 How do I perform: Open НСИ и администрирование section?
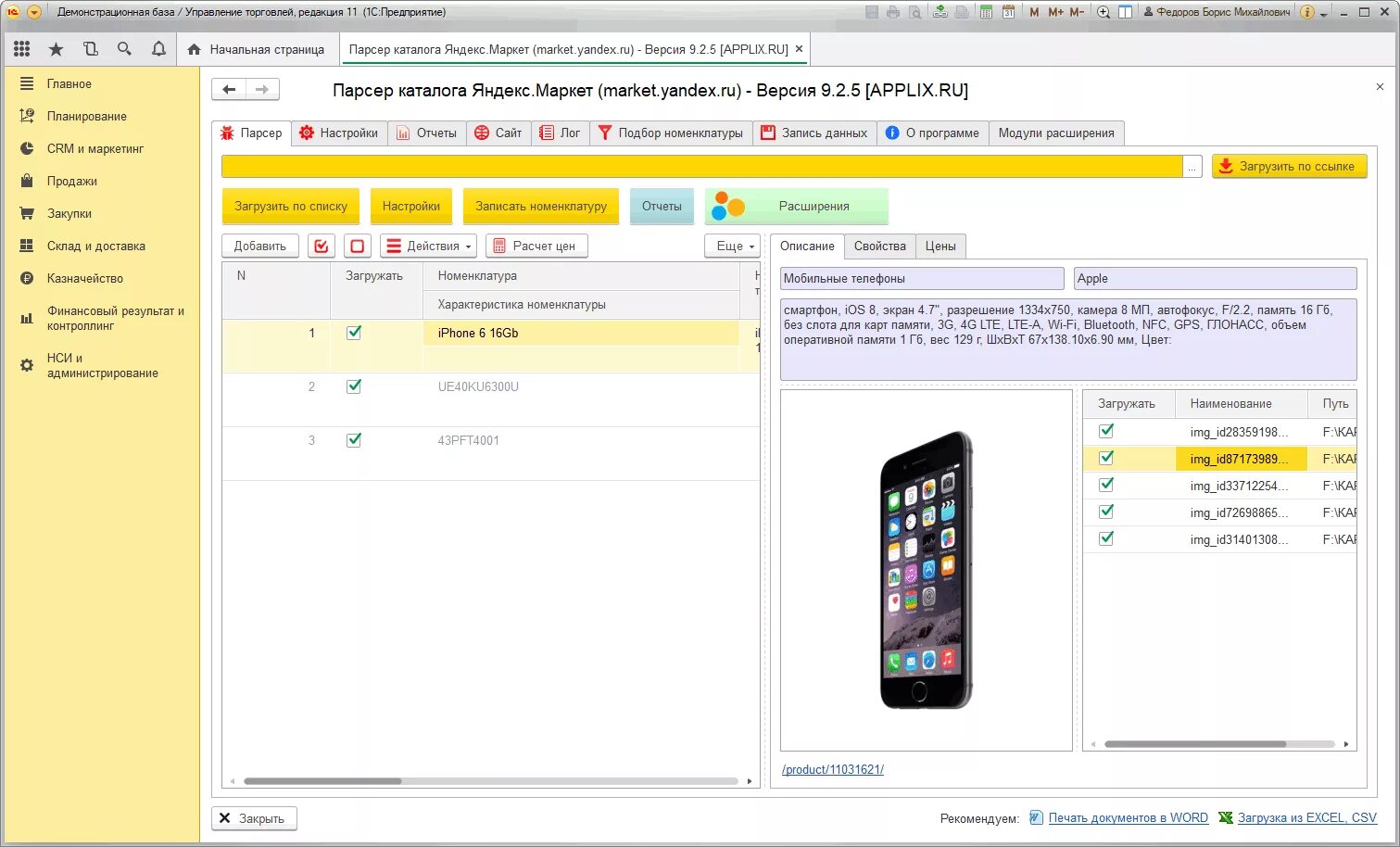(x=102, y=365)
